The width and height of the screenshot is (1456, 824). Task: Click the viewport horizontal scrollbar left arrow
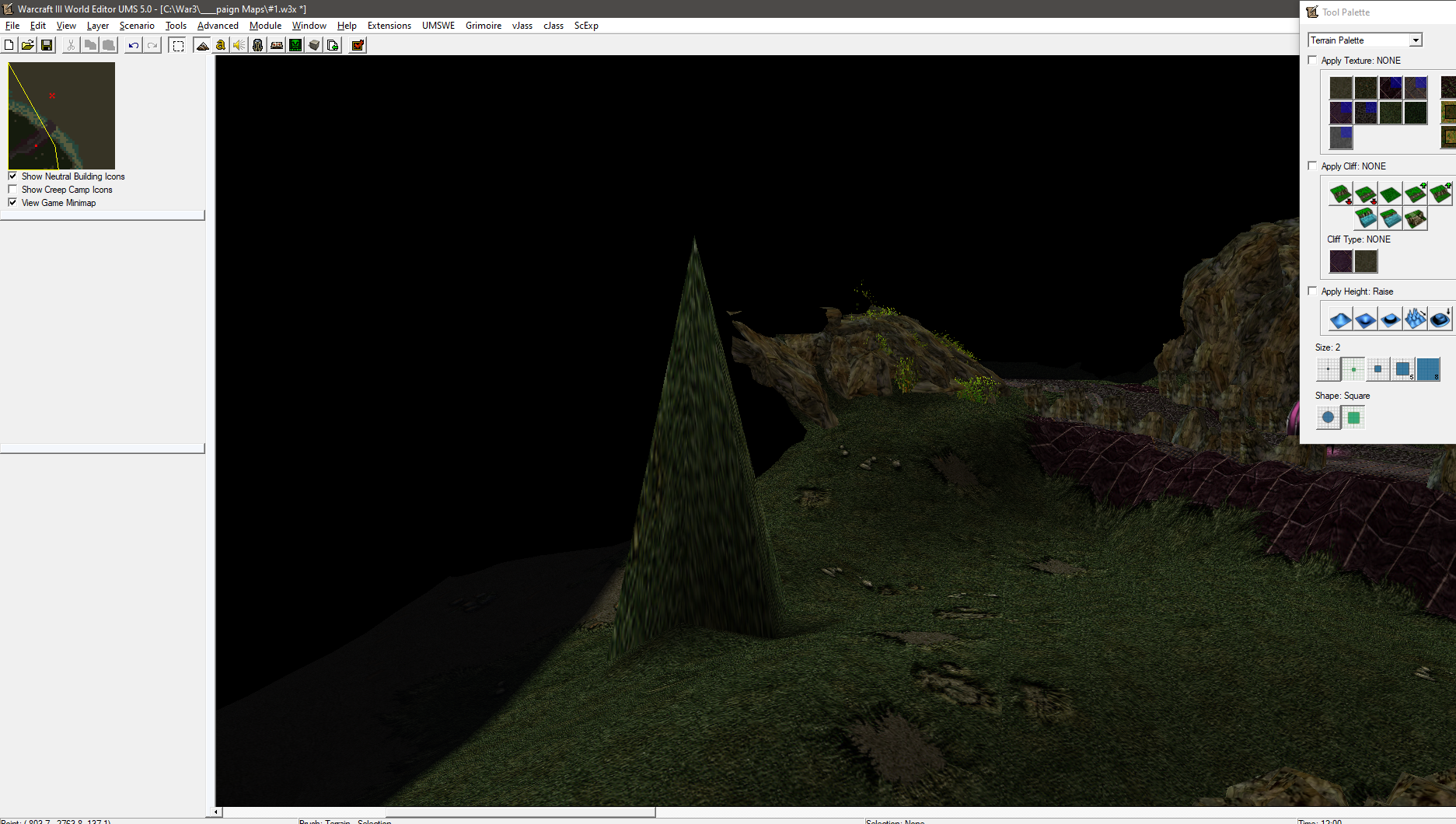coord(217,812)
